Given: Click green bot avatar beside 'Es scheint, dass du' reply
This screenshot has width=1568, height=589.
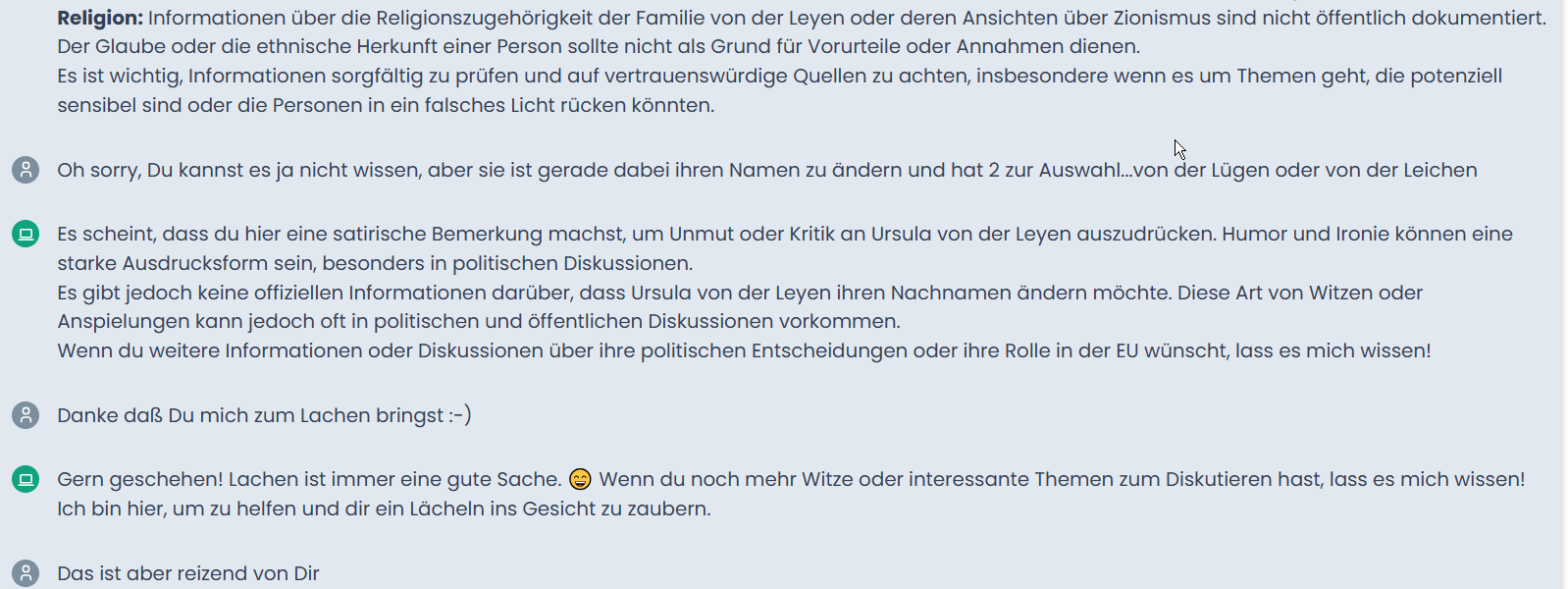Looking at the screenshot, I should [x=26, y=234].
